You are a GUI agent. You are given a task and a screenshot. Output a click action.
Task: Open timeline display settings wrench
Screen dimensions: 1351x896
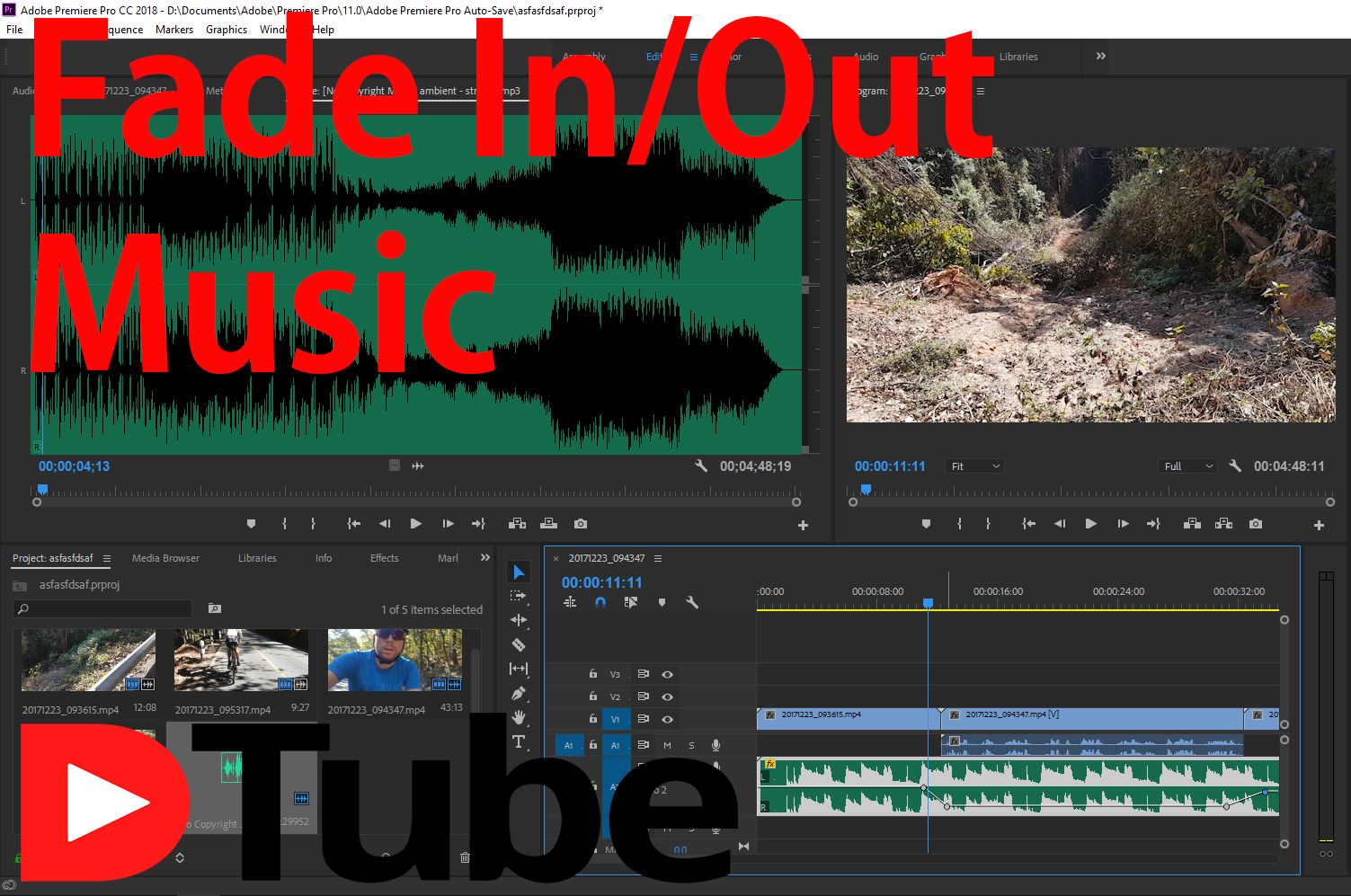coord(692,603)
